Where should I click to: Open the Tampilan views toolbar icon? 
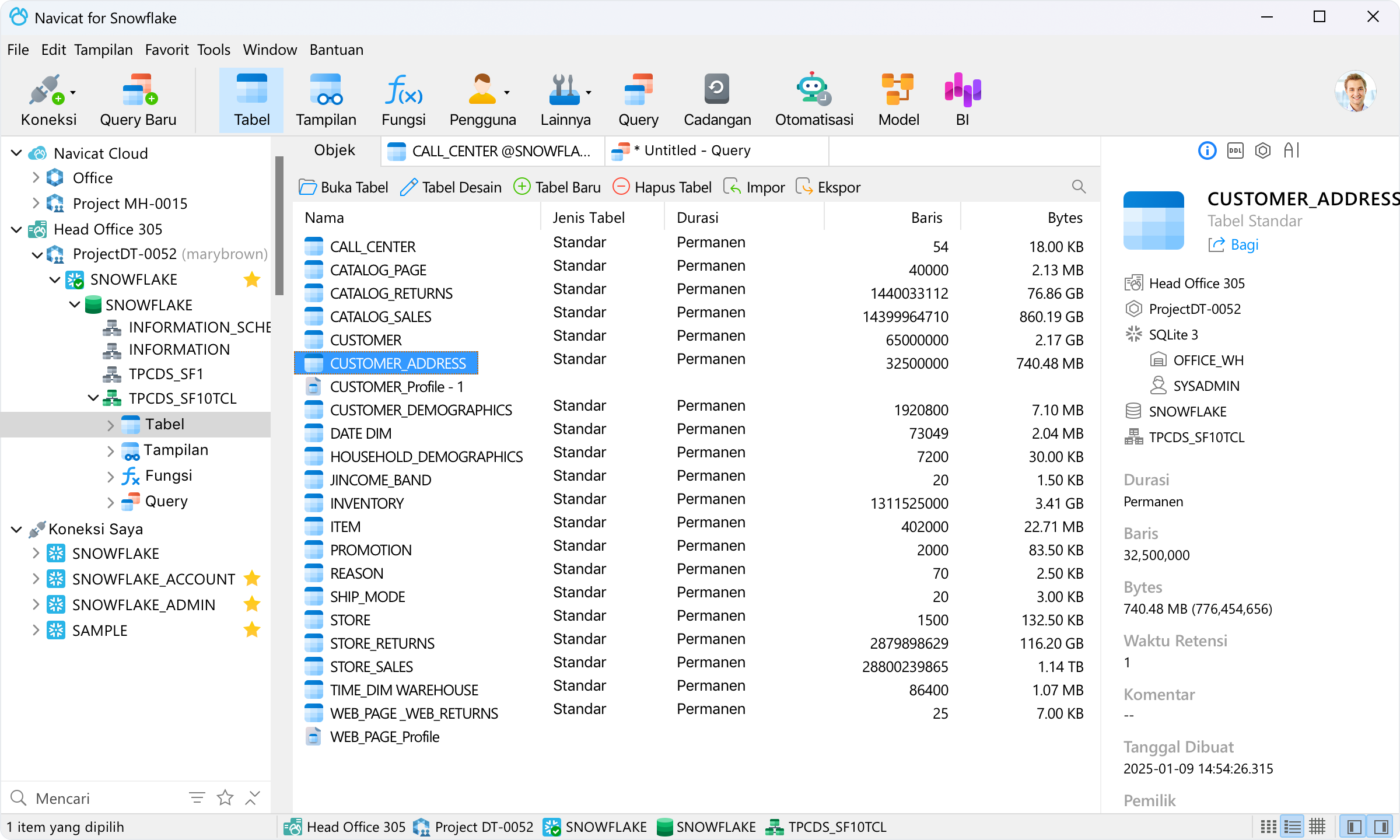click(325, 100)
